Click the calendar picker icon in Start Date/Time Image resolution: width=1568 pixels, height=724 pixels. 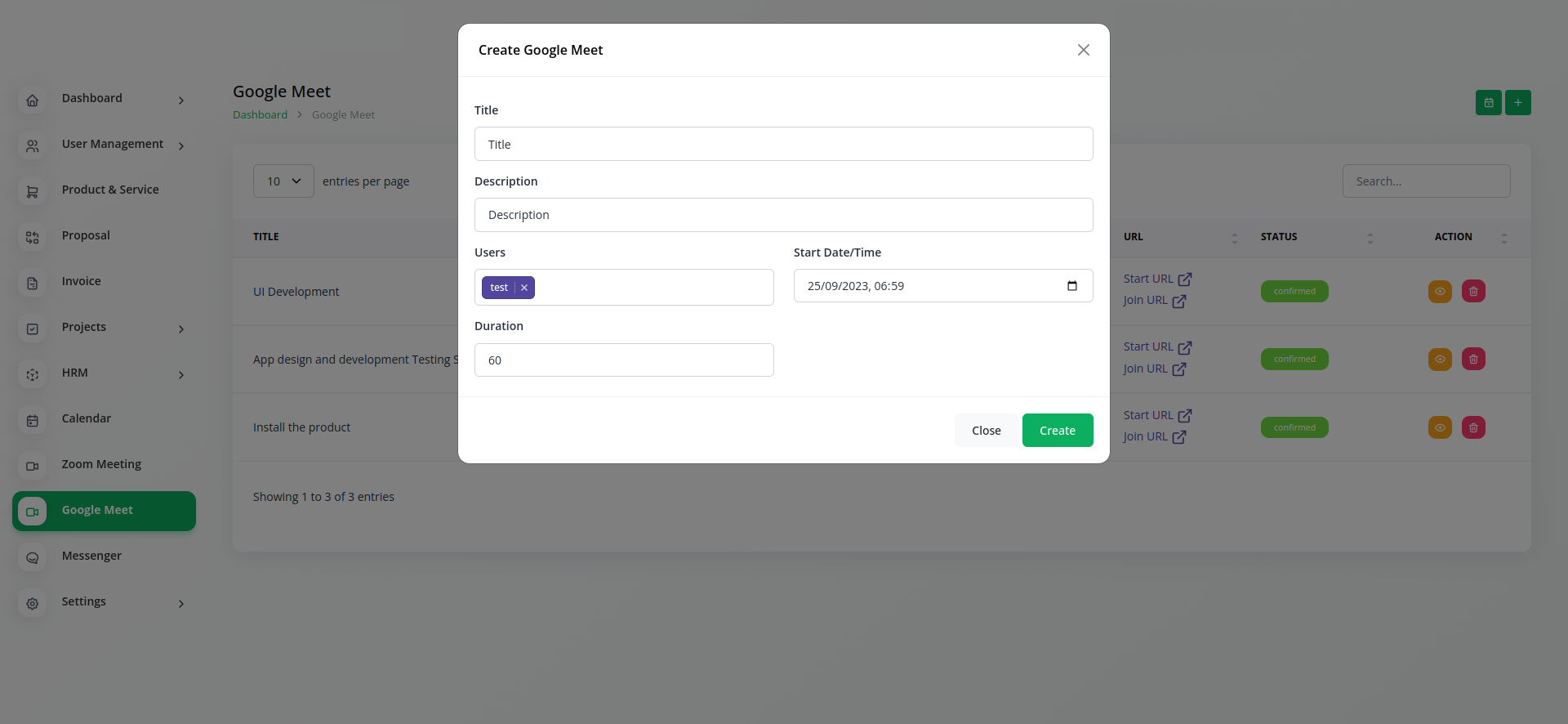click(1071, 286)
